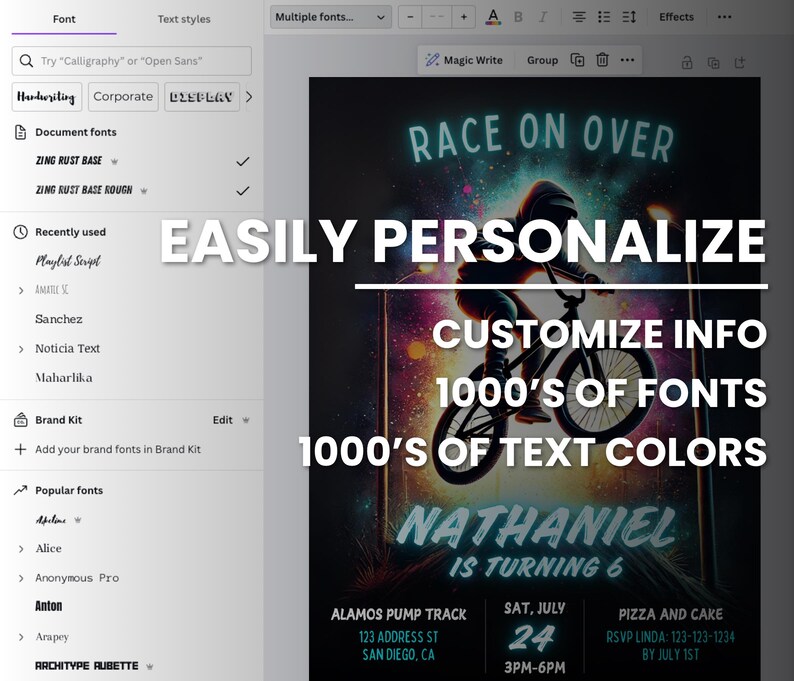This screenshot has height=681, width=794.
Task: Select ALAMOS PUMP TRACK text on canvas
Action: pos(399,614)
